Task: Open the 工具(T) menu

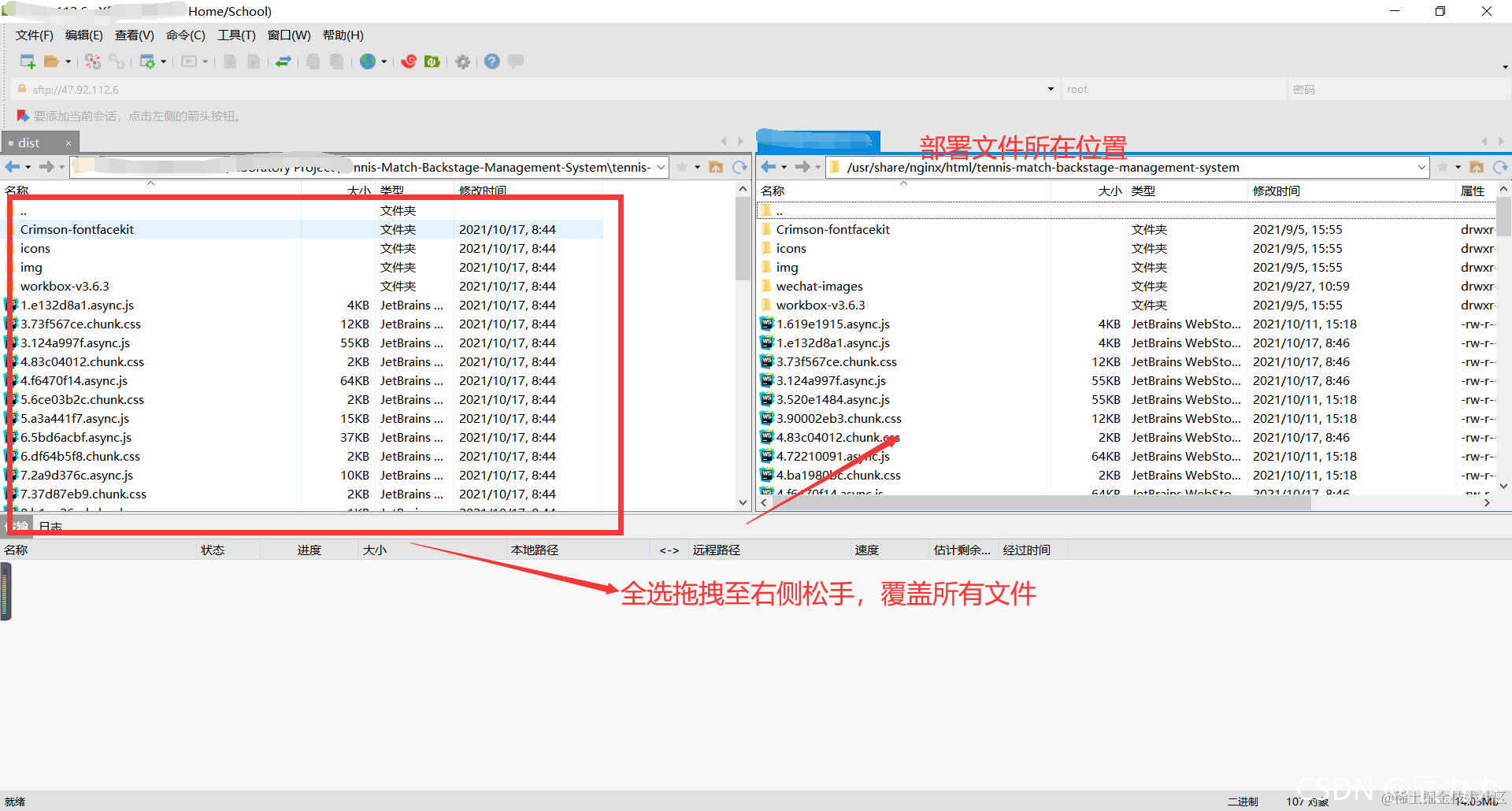Action: (x=236, y=35)
